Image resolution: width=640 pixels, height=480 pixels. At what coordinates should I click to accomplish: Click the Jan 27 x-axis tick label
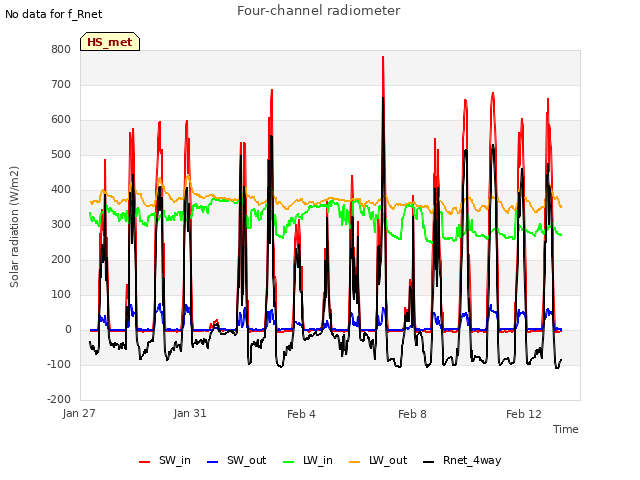(x=79, y=413)
